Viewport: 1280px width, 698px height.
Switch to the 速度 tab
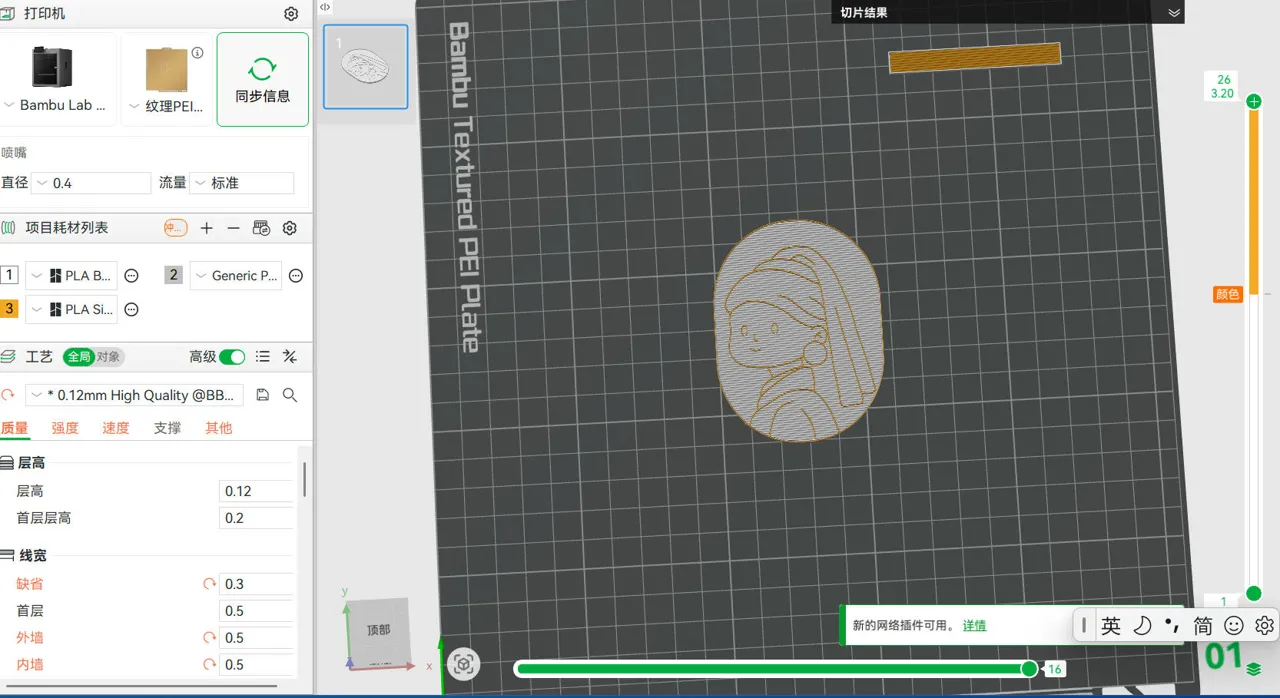pyautogui.click(x=116, y=428)
